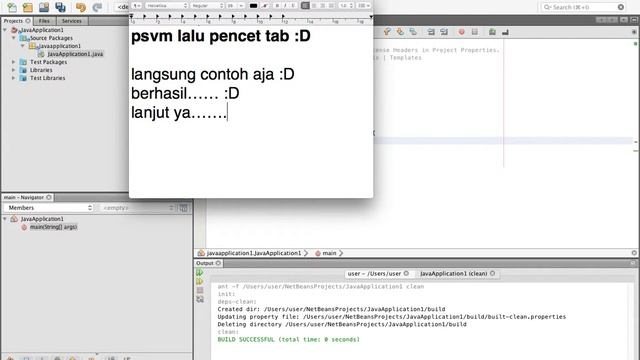Click the Shift Line Right icon in editor toolbar
Image resolution: width=640 pixels, height=360 pixels.
pos(444,32)
